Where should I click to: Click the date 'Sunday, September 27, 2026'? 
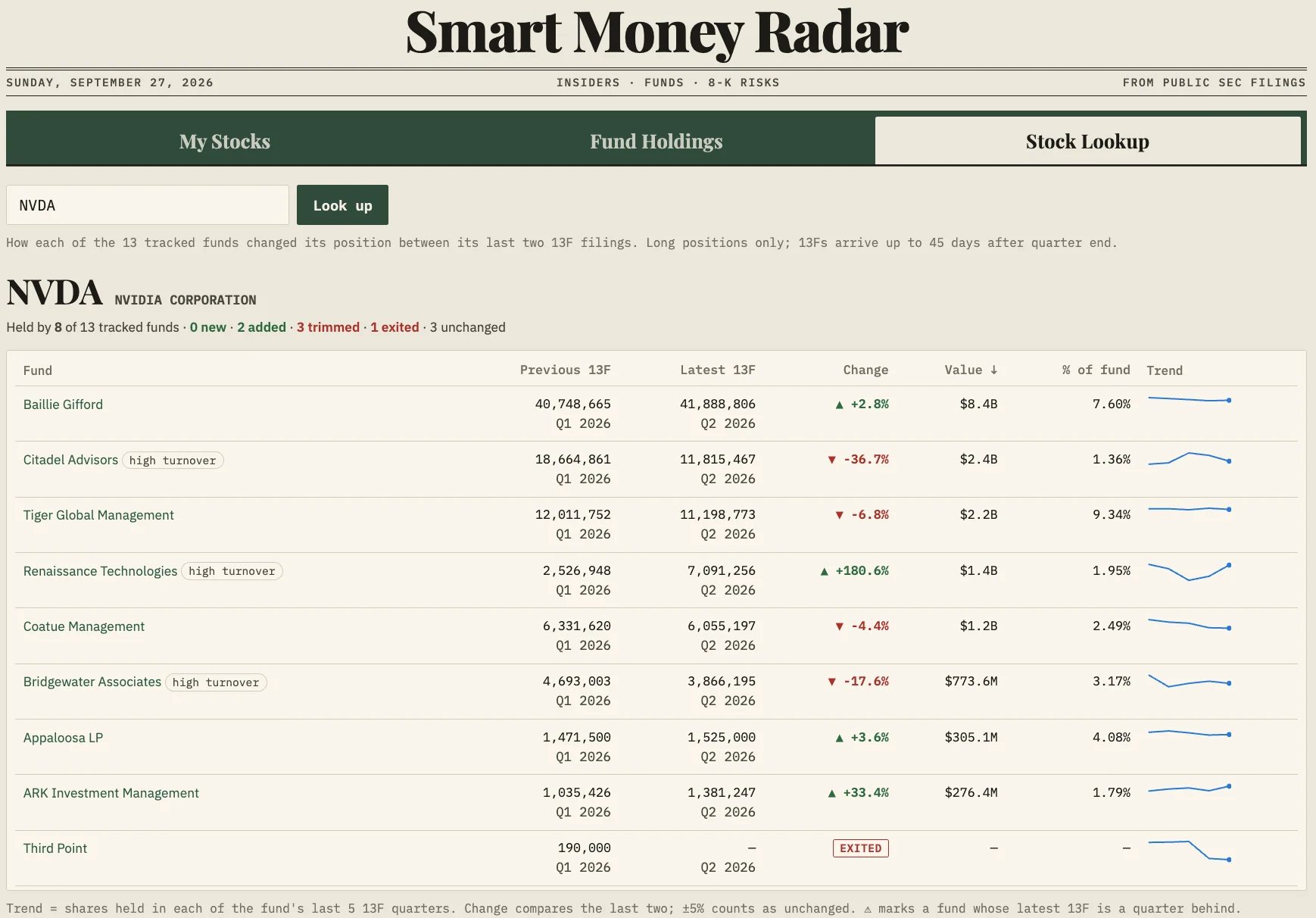coord(110,83)
